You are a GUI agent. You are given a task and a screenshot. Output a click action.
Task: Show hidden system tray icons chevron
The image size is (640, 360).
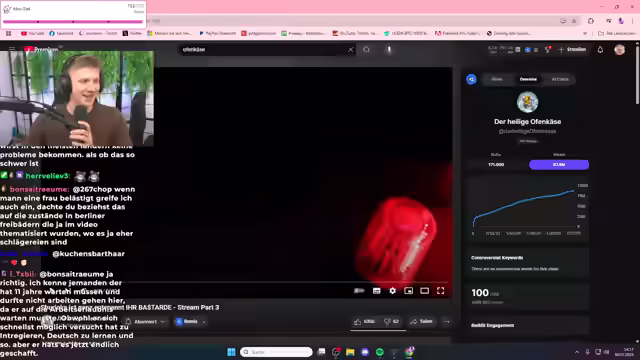[577, 352]
